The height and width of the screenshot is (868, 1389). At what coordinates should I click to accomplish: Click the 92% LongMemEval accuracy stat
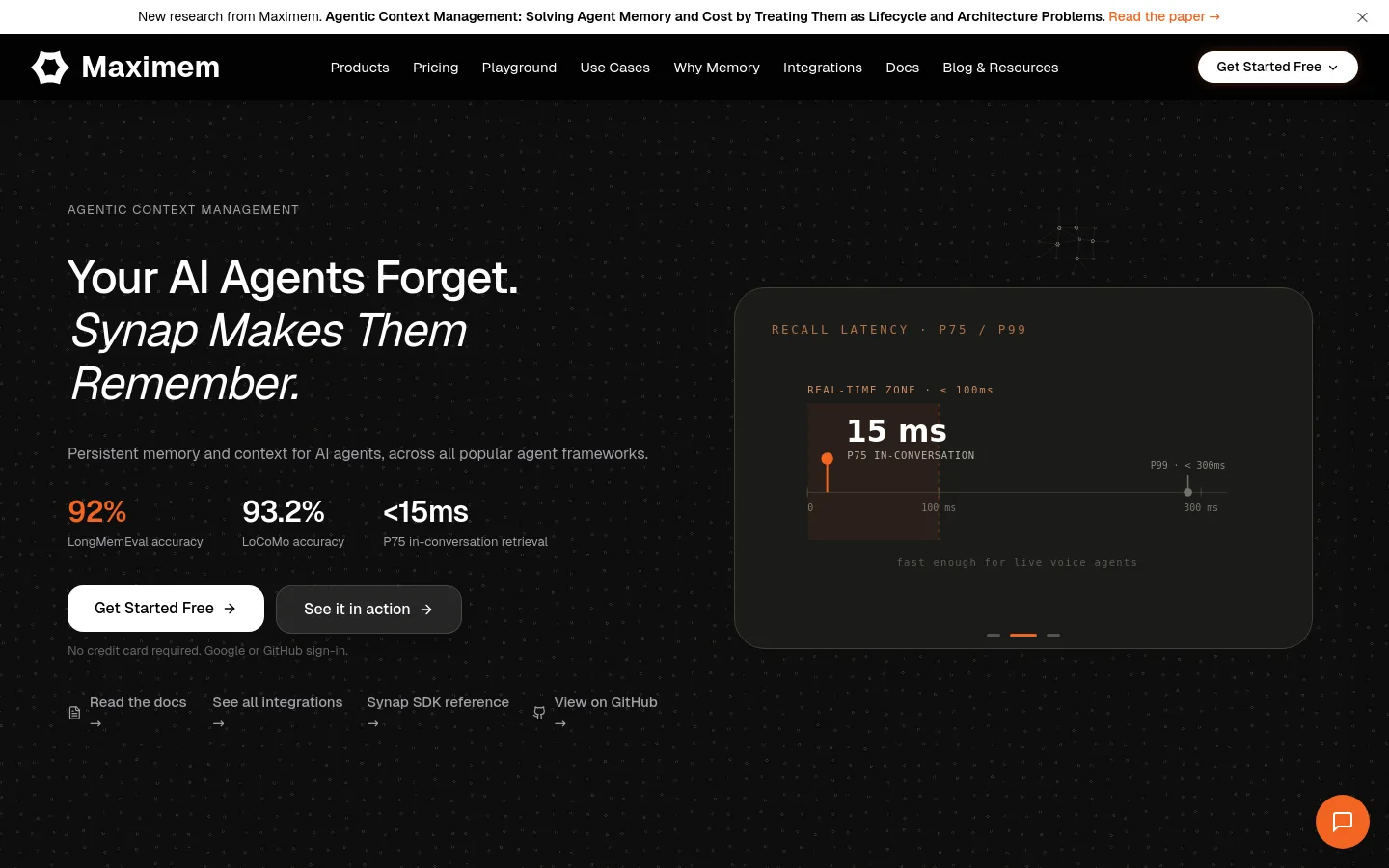tap(135, 522)
